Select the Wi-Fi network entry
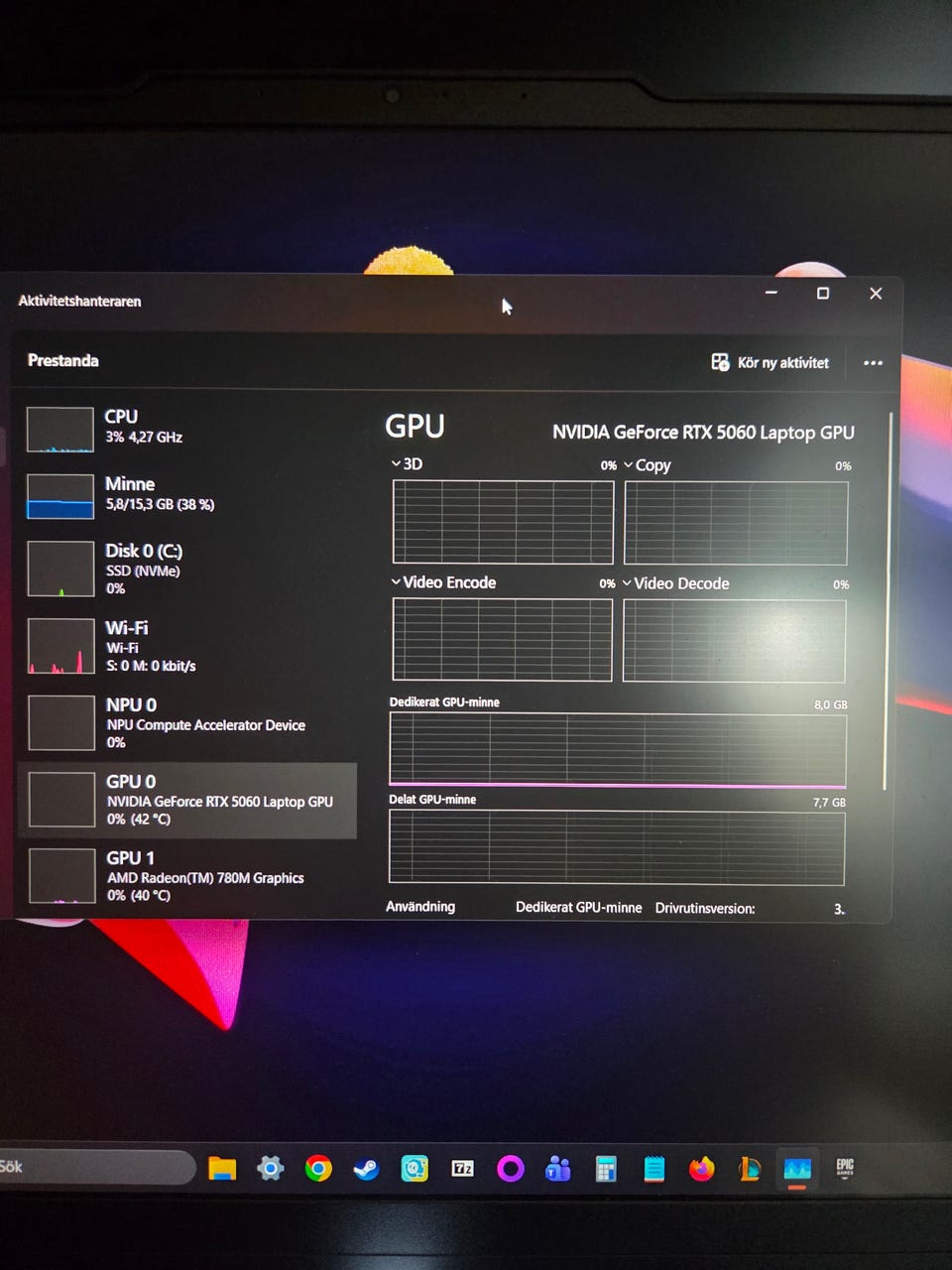The image size is (952, 1270). point(186,646)
